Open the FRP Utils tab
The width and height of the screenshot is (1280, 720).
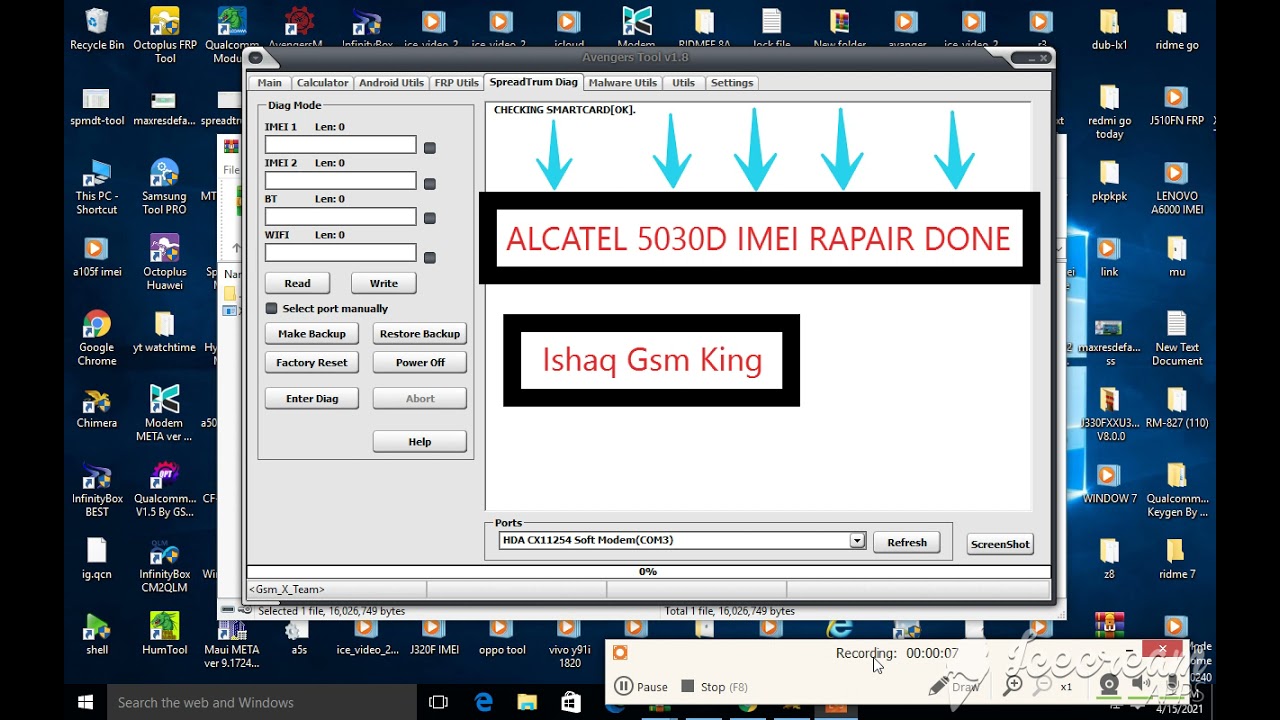coord(457,83)
